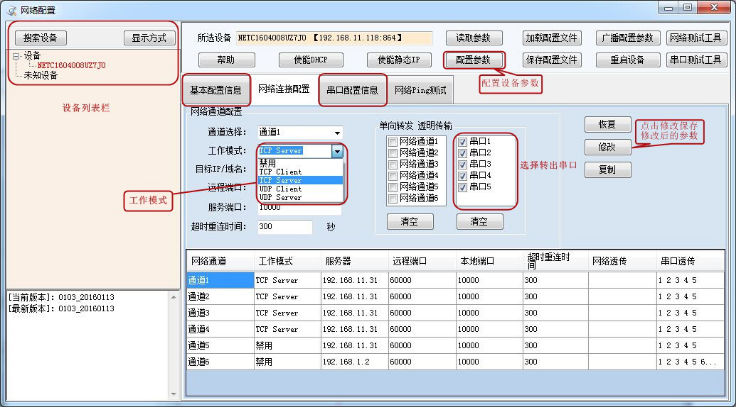Choose TCP Client from work mode list
The image size is (736, 408).
[280, 171]
